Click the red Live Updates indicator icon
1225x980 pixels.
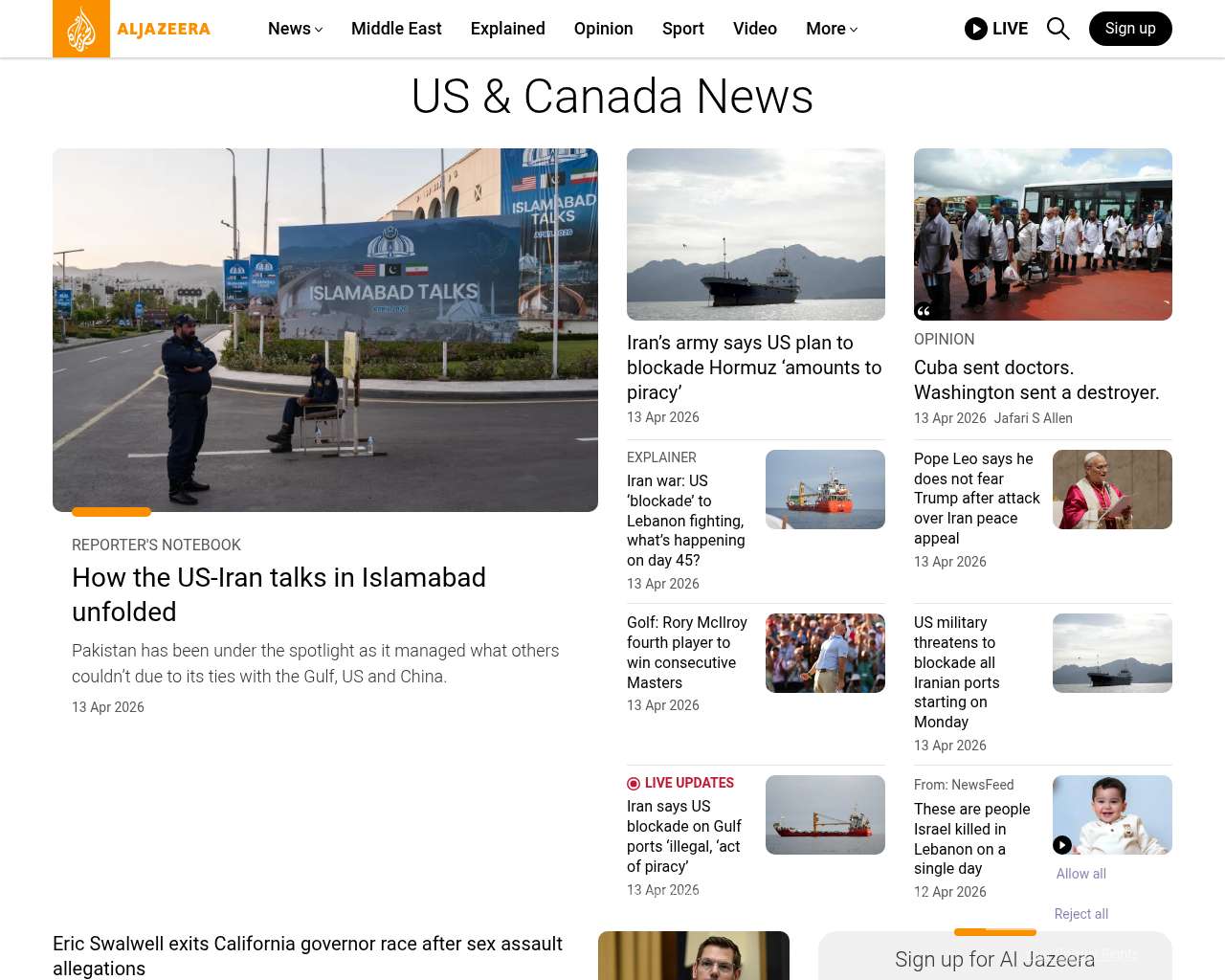tap(634, 784)
